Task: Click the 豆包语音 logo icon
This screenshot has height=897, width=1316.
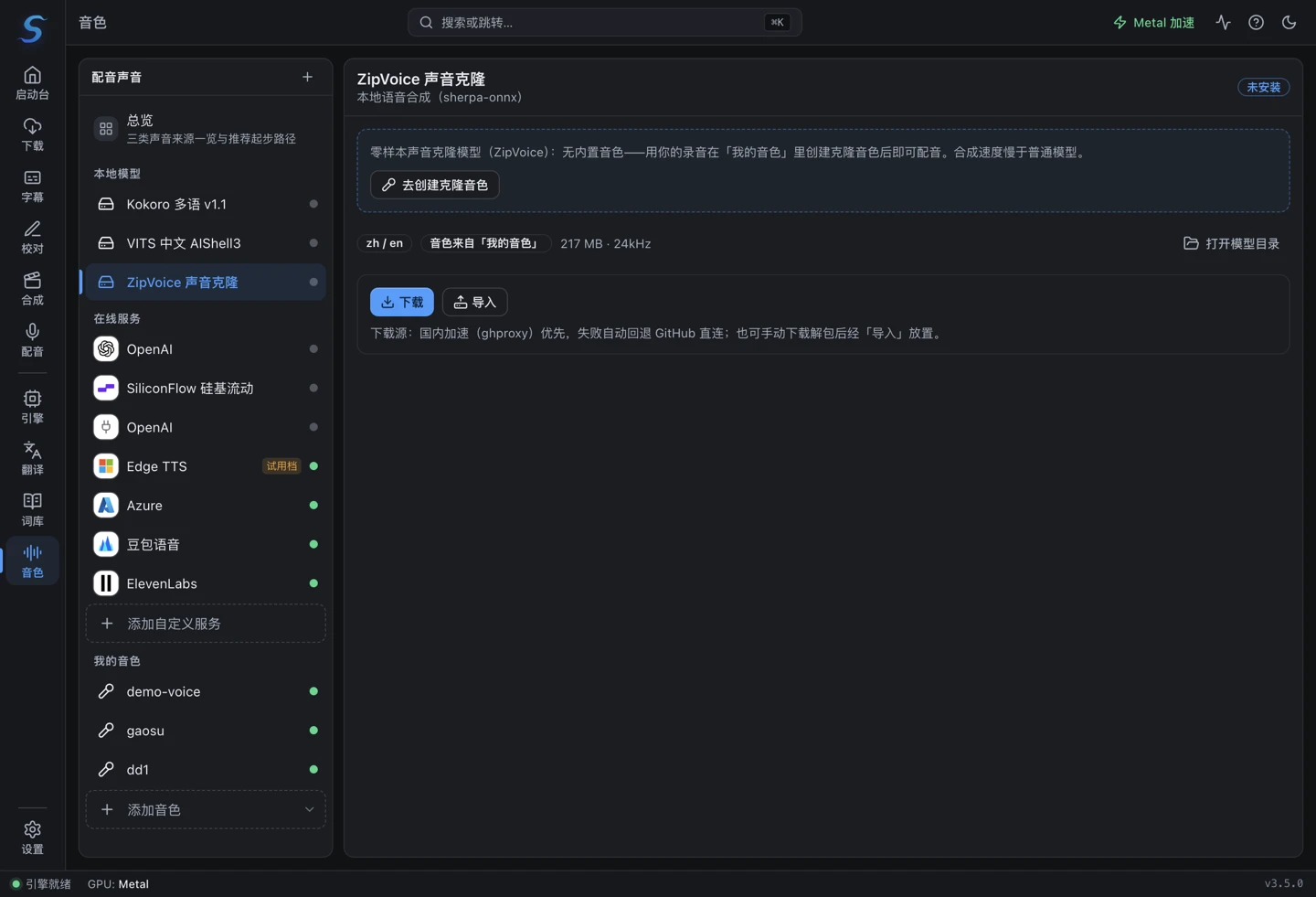Action: click(106, 544)
